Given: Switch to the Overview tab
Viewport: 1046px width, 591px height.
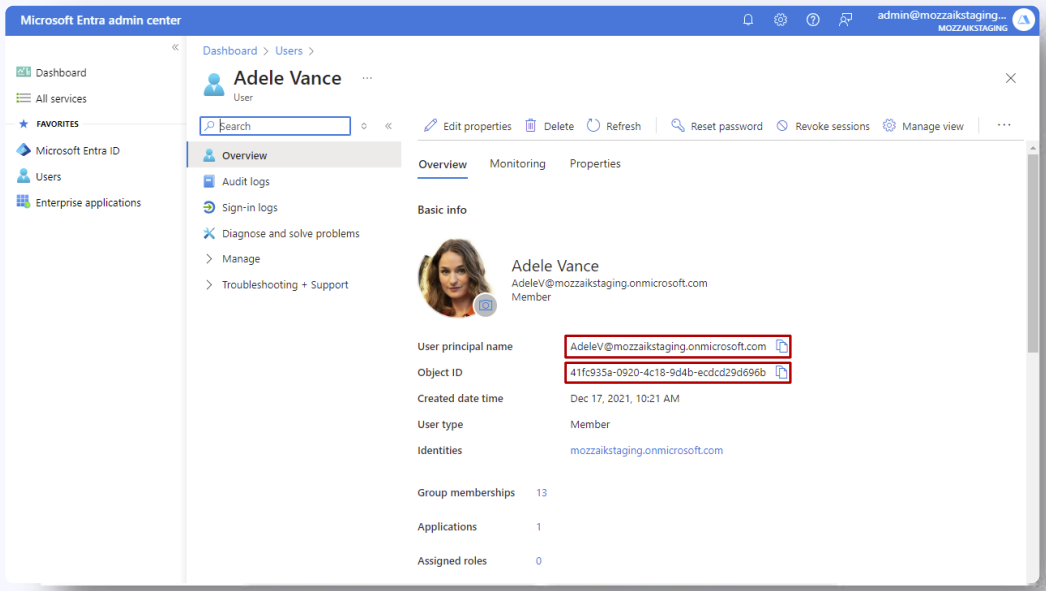Looking at the screenshot, I should tap(442, 164).
